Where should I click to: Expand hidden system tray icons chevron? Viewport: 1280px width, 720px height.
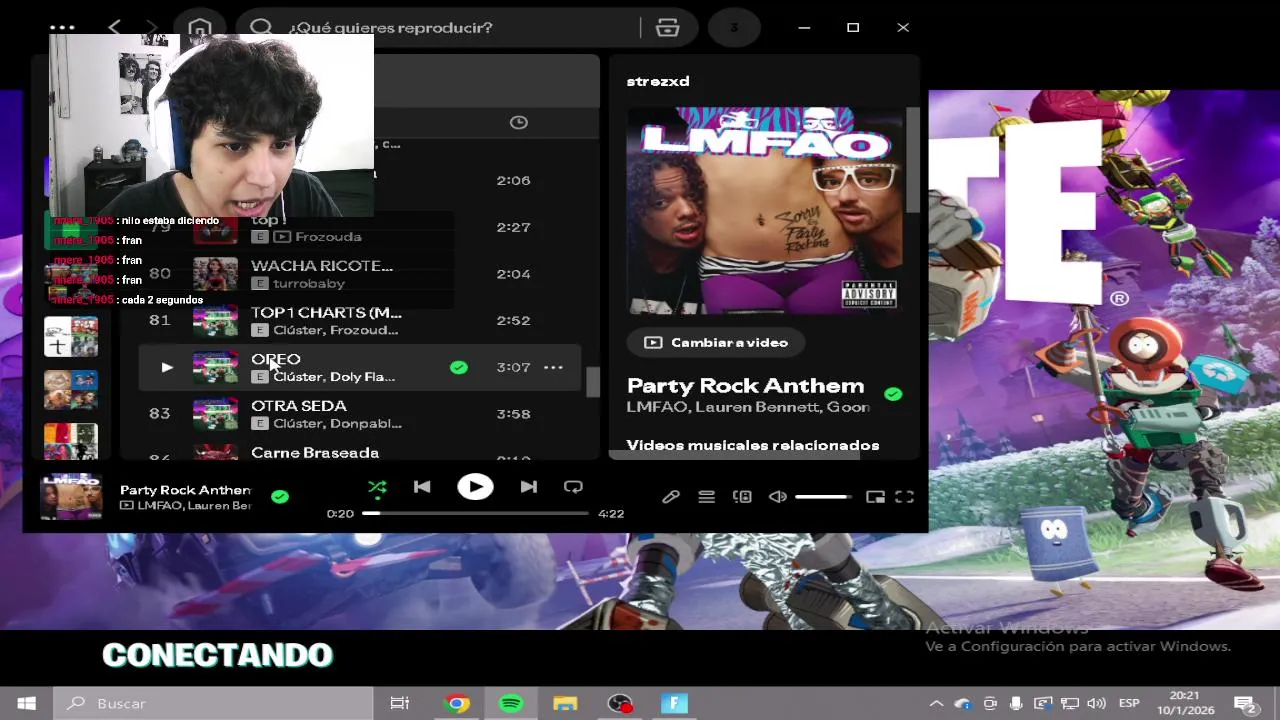click(x=936, y=704)
